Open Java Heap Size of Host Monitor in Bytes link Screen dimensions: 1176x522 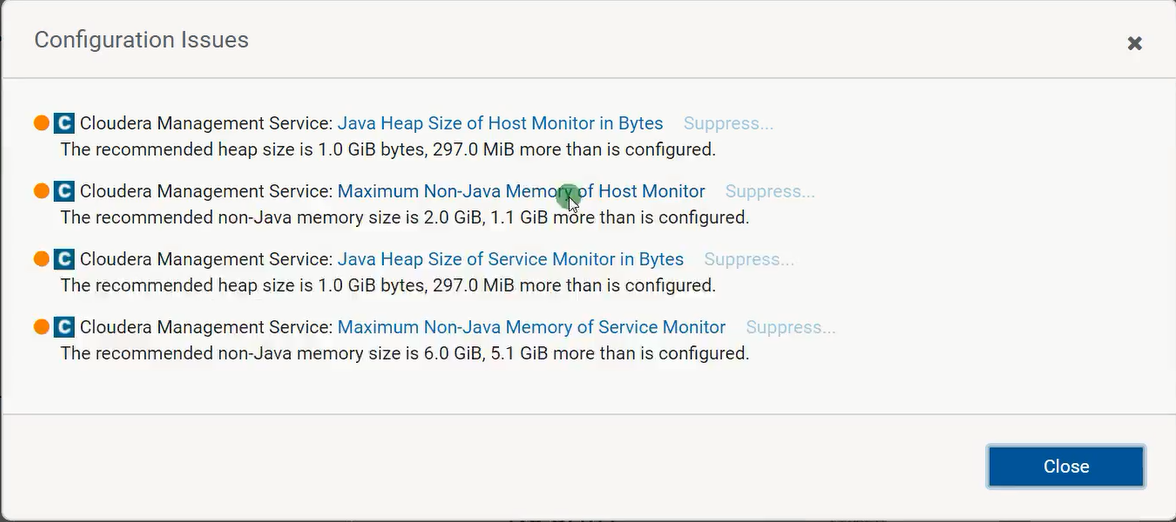pos(500,123)
